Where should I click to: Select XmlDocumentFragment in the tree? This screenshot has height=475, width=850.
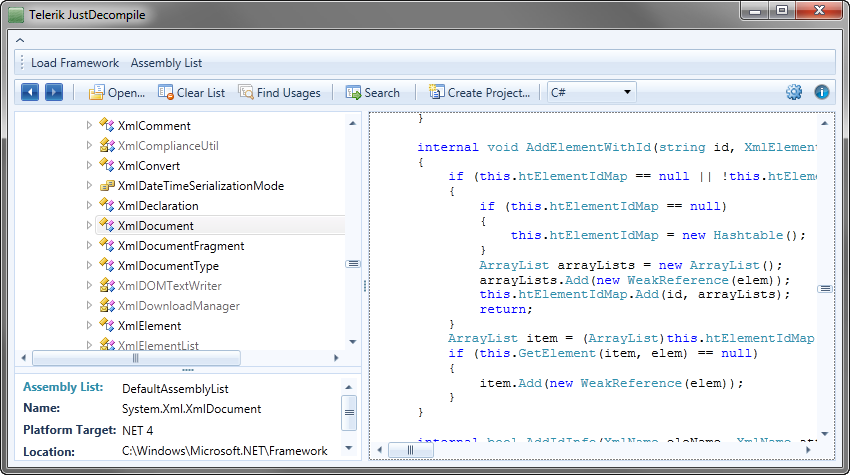click(181, 246)
